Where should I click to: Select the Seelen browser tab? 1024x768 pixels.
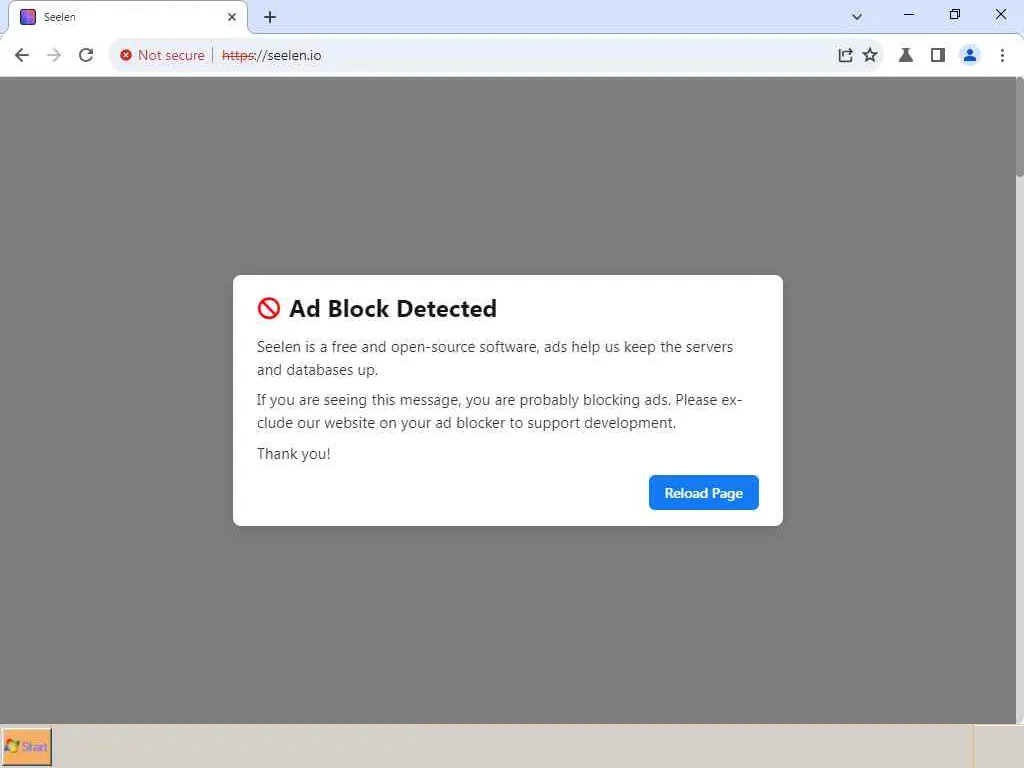127,17
